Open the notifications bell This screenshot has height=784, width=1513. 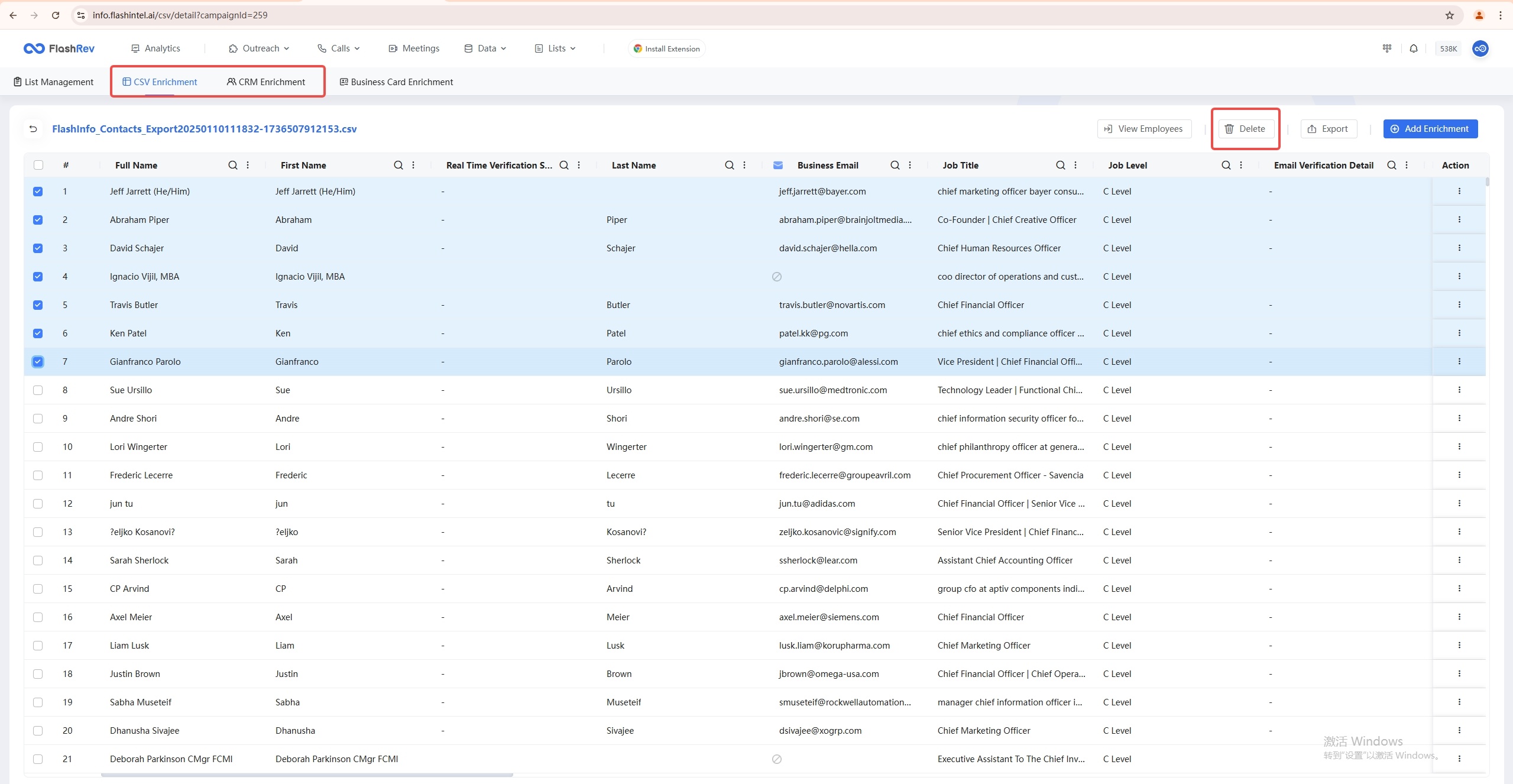(1414, 48)
